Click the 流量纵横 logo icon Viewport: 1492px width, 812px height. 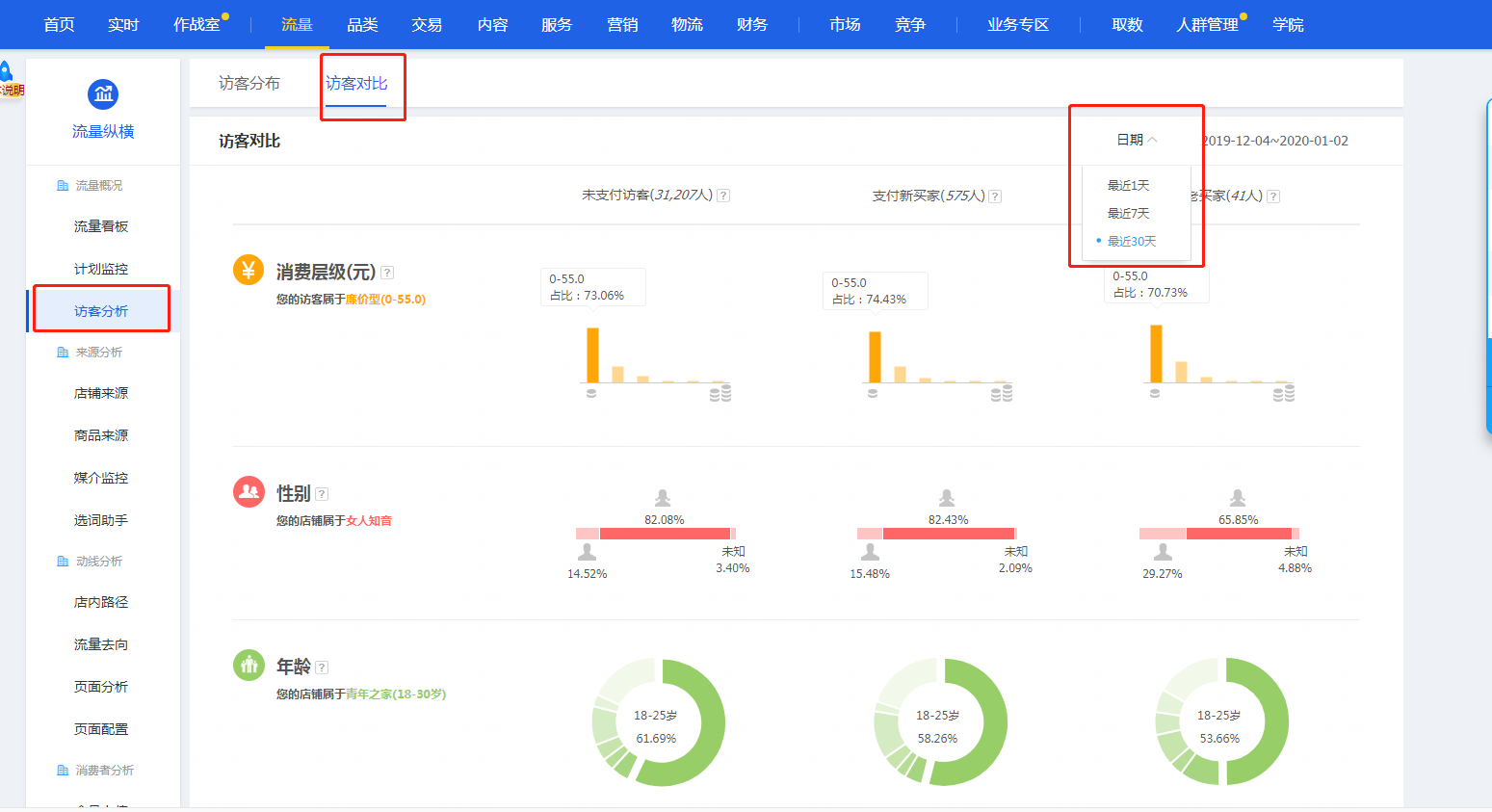(x=103, y=94)
